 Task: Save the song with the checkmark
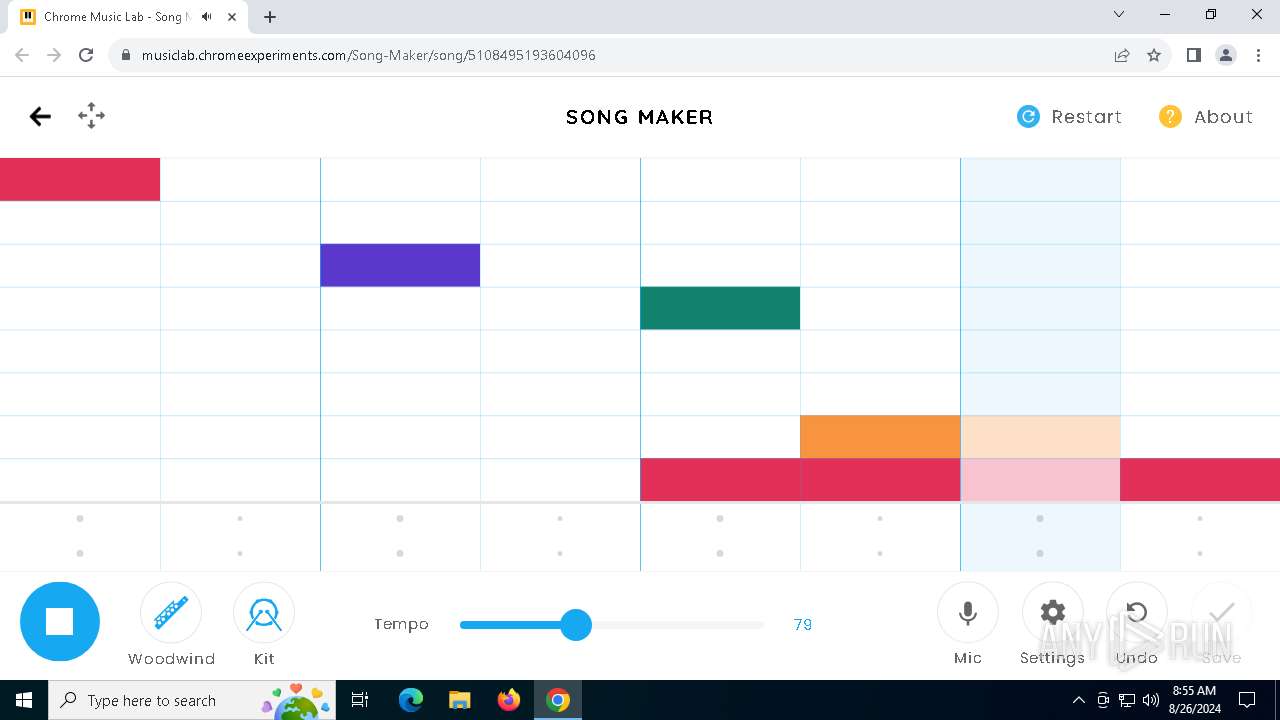pyautogui.click(x=1222, y=613)
